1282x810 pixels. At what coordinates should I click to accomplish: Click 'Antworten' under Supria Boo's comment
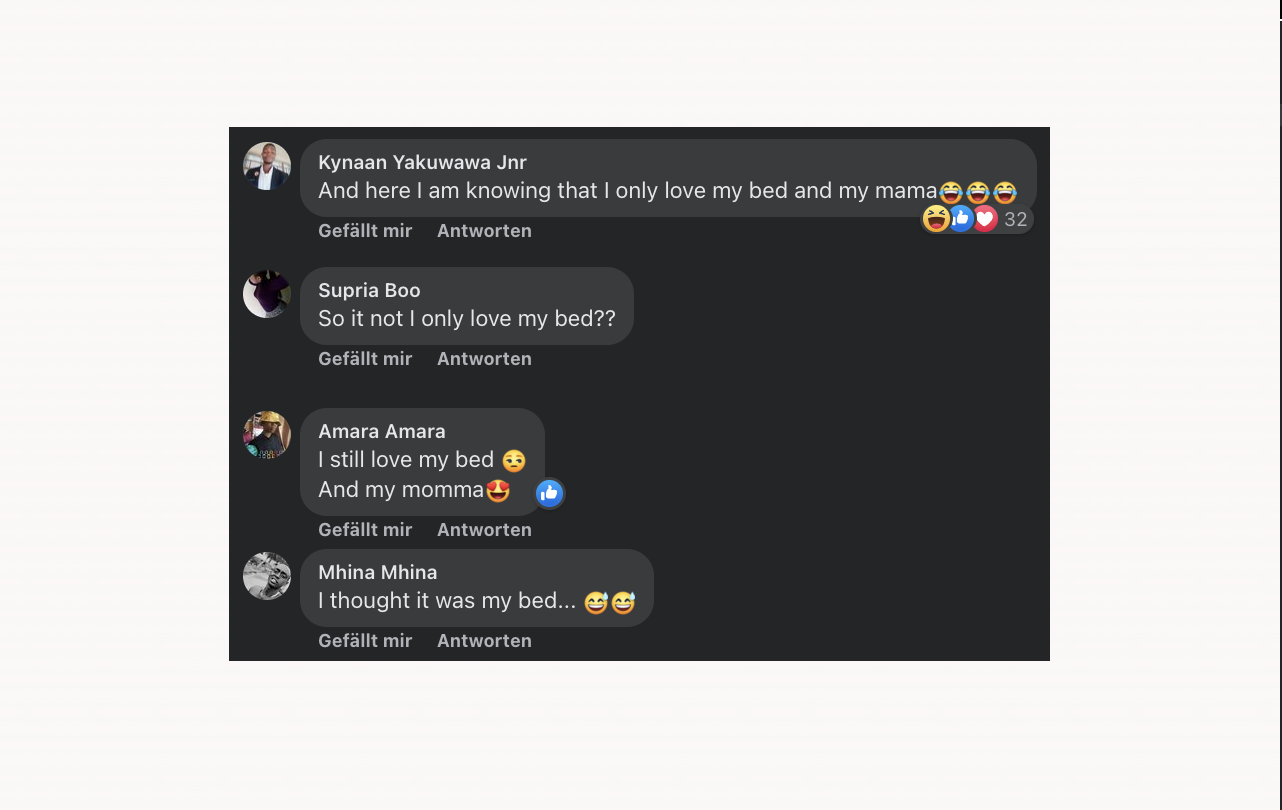tap(484, 358)
